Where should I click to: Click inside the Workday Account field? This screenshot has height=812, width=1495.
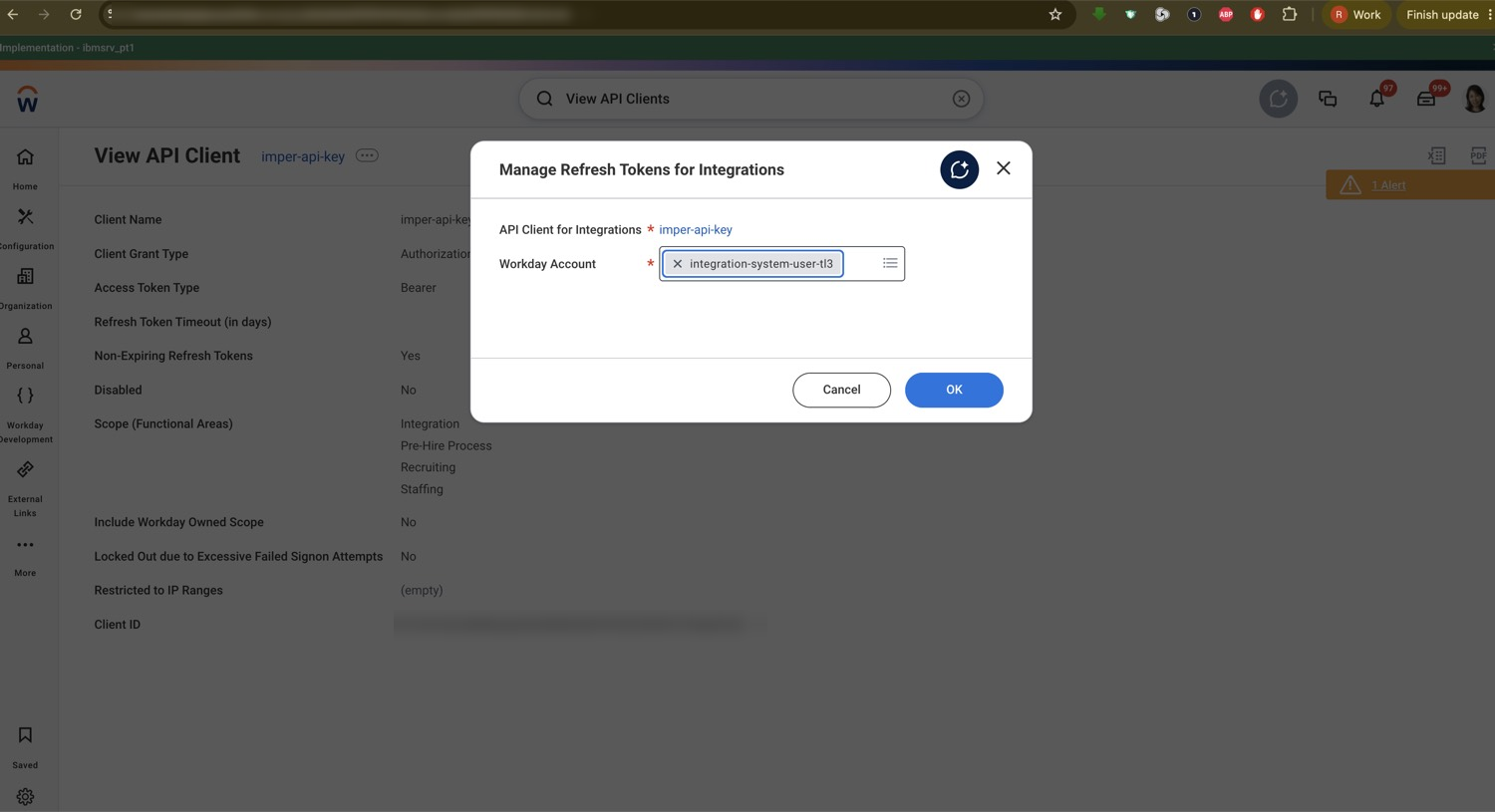pos(781,264)
